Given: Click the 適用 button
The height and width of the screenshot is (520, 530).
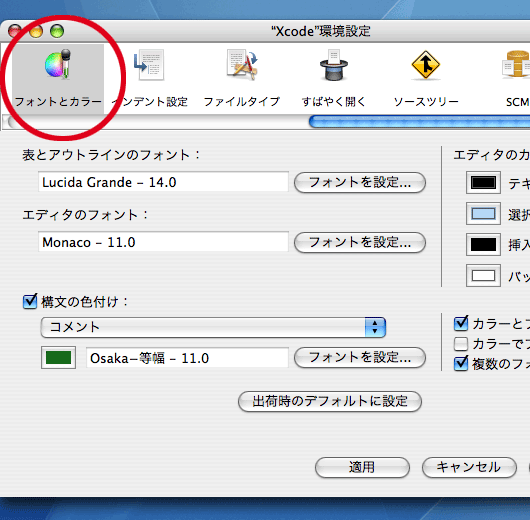Looking at the screenshot, I should (362, 468).
